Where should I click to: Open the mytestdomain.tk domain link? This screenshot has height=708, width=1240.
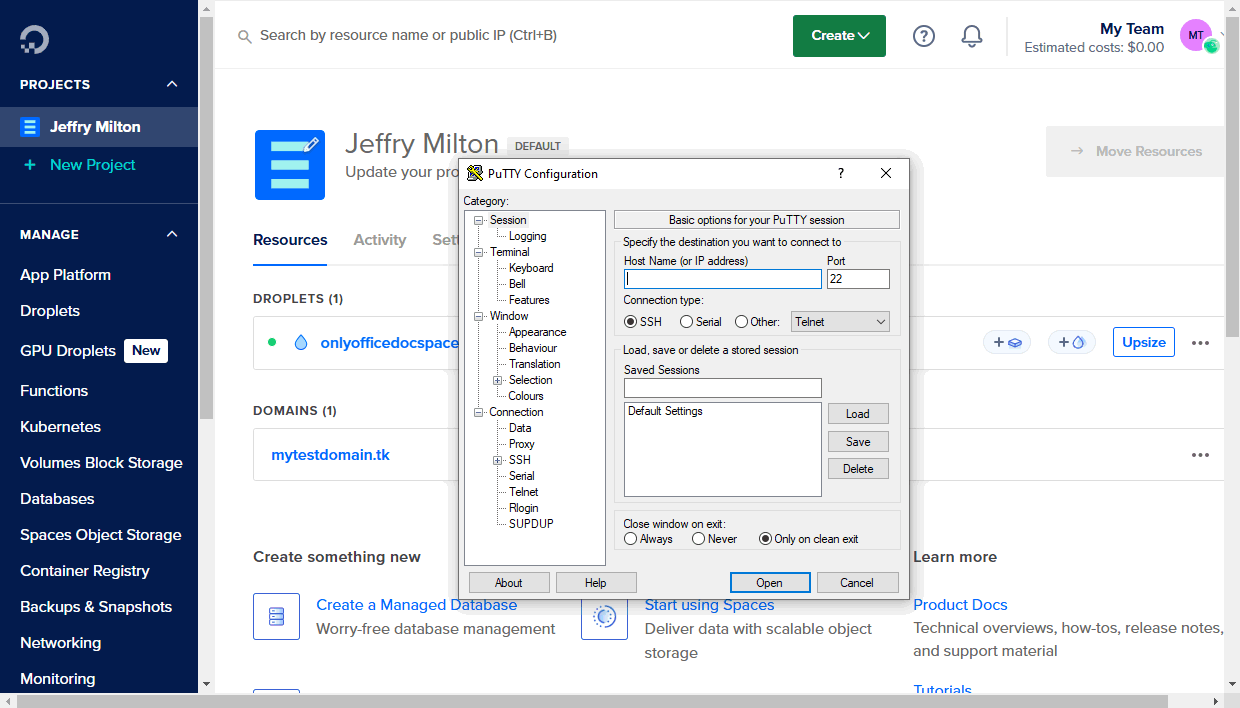(330, 455)
